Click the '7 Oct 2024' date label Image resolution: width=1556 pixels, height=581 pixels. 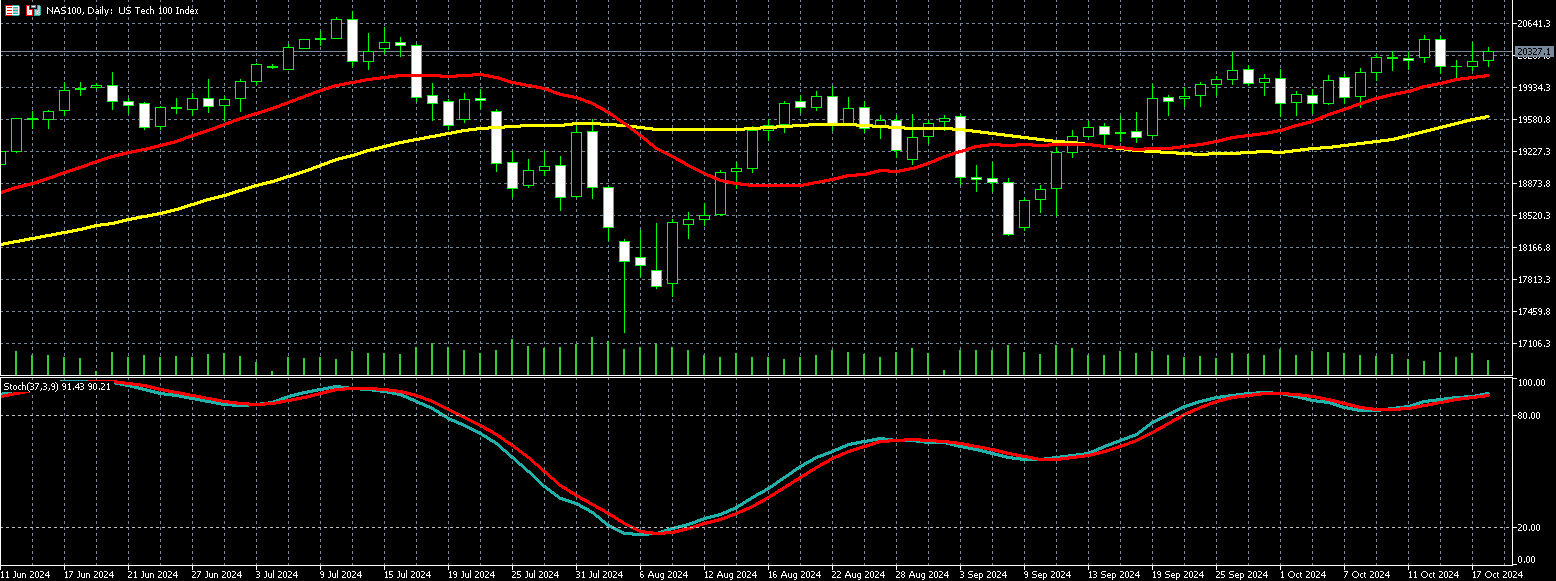(1367, 575)
